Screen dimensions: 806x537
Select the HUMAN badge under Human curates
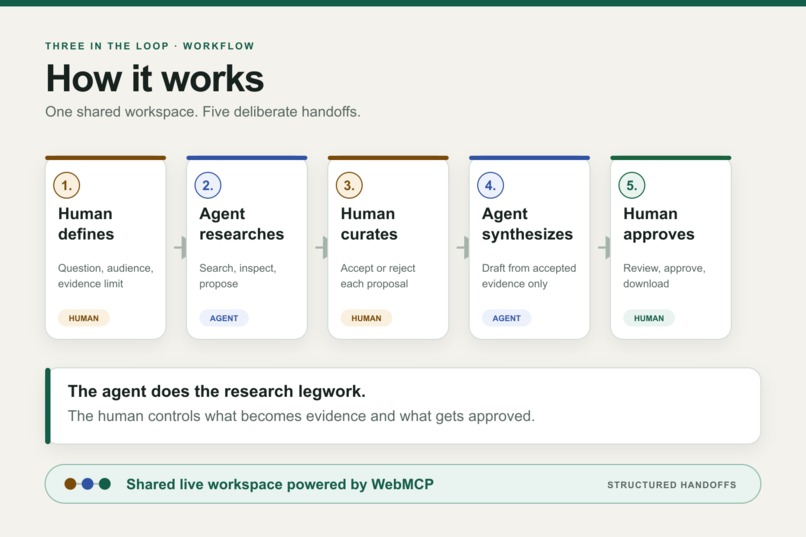366,318
